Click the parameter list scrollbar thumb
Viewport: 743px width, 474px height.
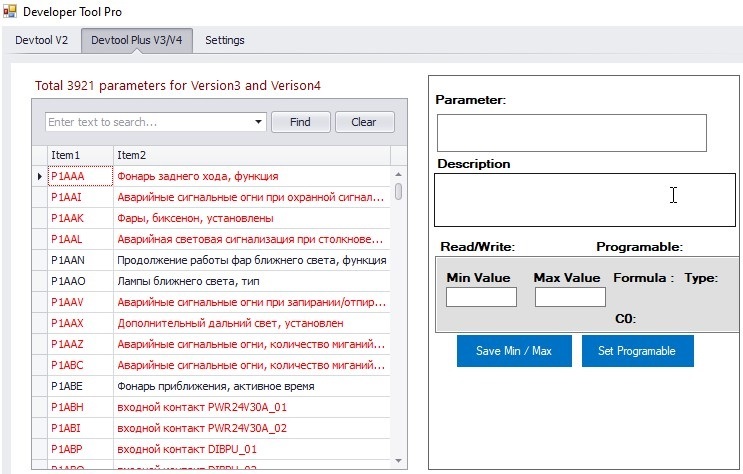399,191
